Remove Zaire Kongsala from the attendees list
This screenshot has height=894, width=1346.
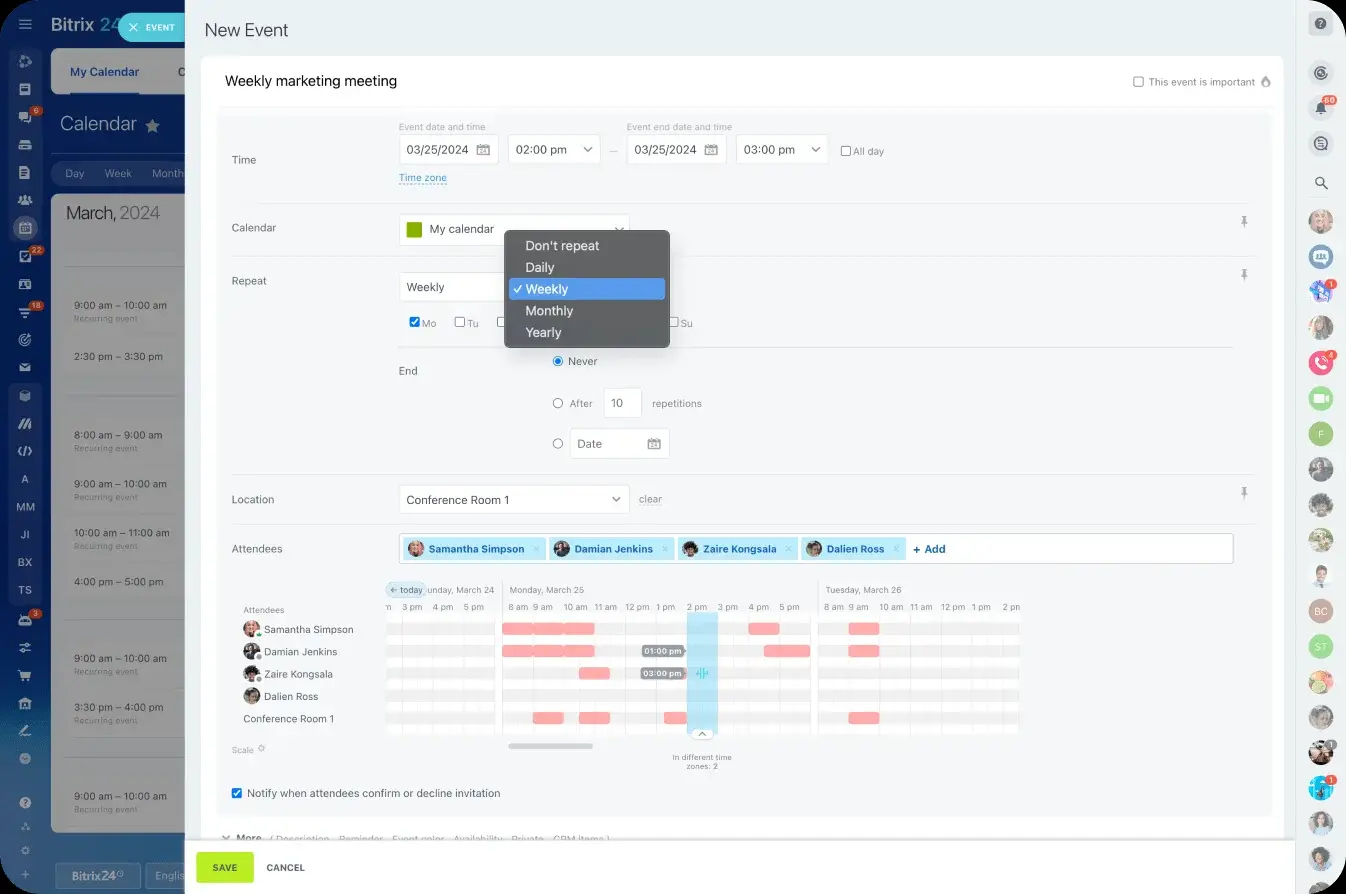click(x=789, y=548)
